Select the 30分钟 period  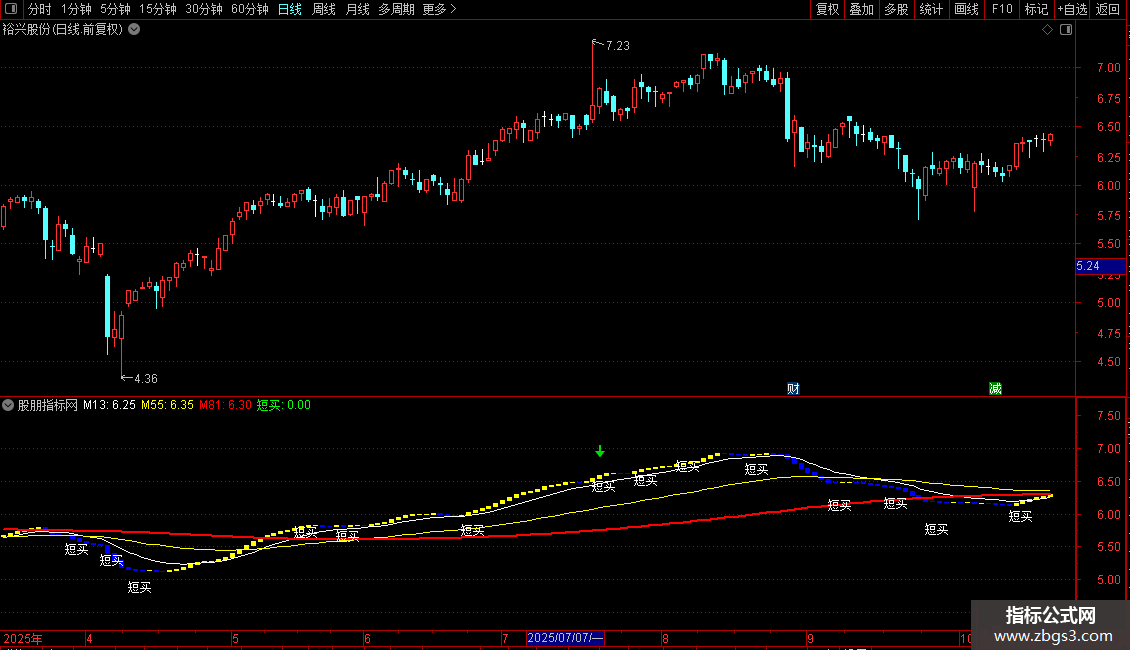coord(204,9)
